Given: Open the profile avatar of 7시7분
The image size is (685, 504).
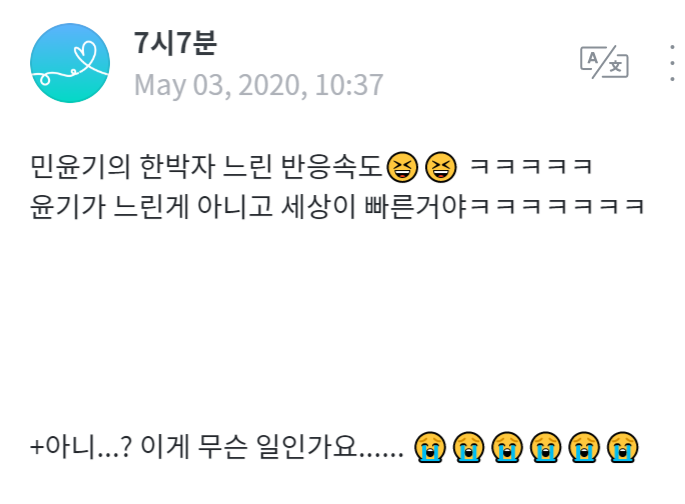Looking at the screenshot, I should [70, 63].
